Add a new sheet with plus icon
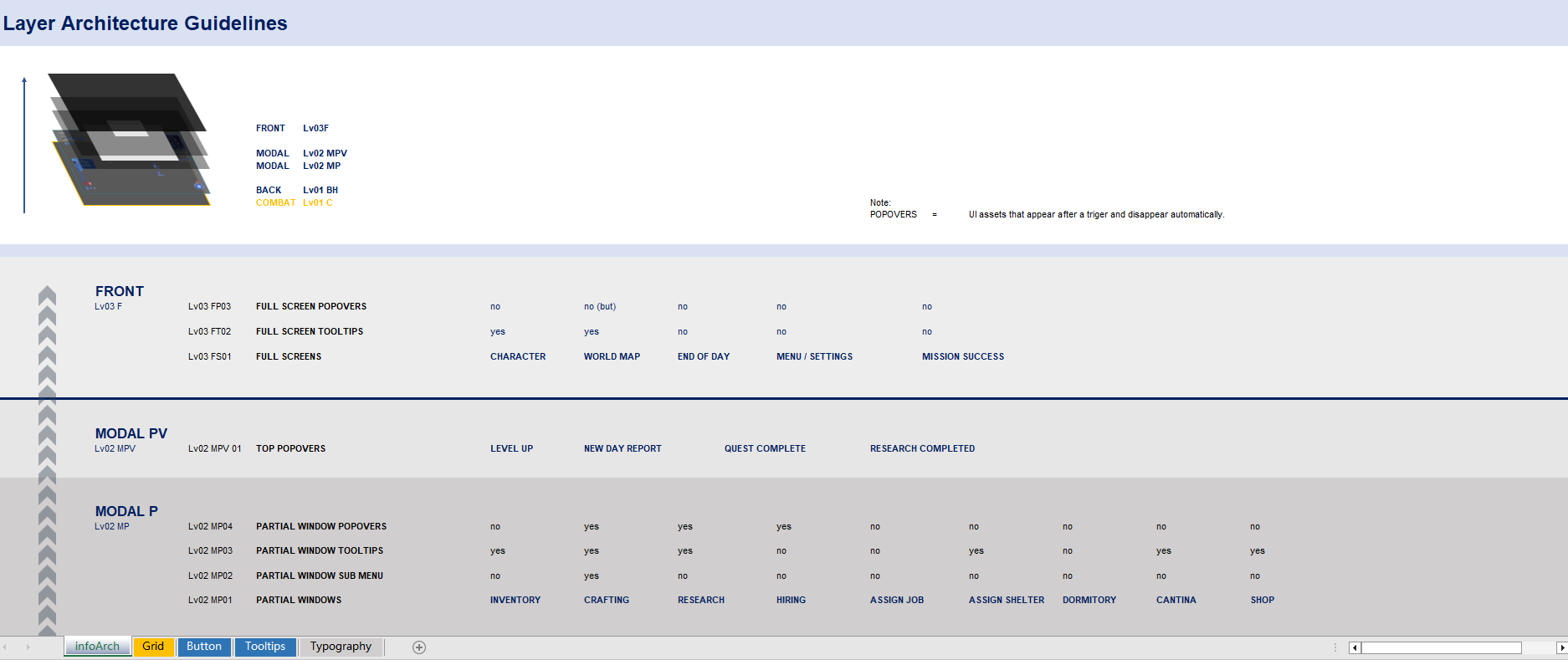This screenshot has height=660, width=1568. (419, 647)
